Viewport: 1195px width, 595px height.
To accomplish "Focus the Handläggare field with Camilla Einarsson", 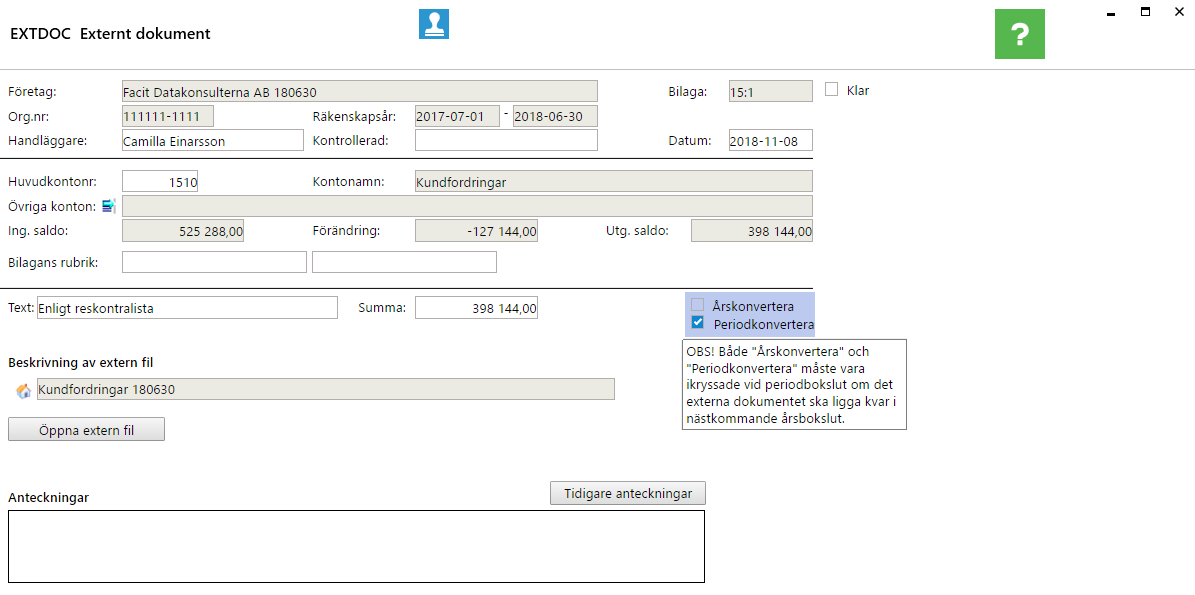I will (x=213, y=140).
